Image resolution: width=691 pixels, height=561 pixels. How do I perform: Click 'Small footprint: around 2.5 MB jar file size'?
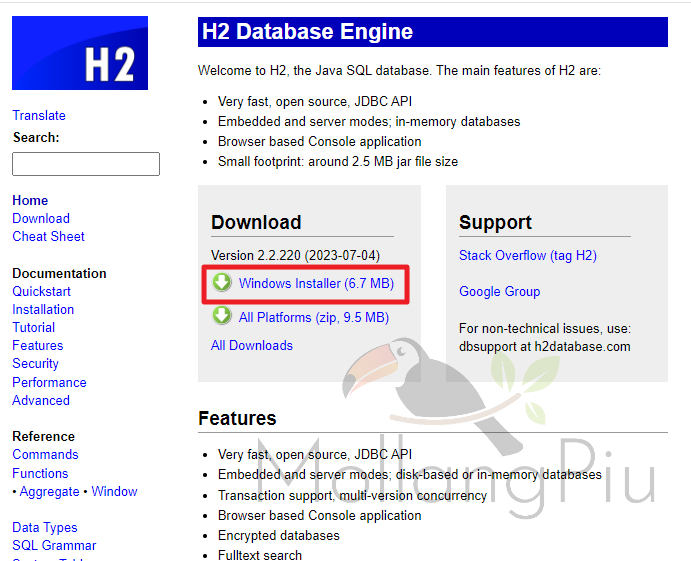click(338, 161)
